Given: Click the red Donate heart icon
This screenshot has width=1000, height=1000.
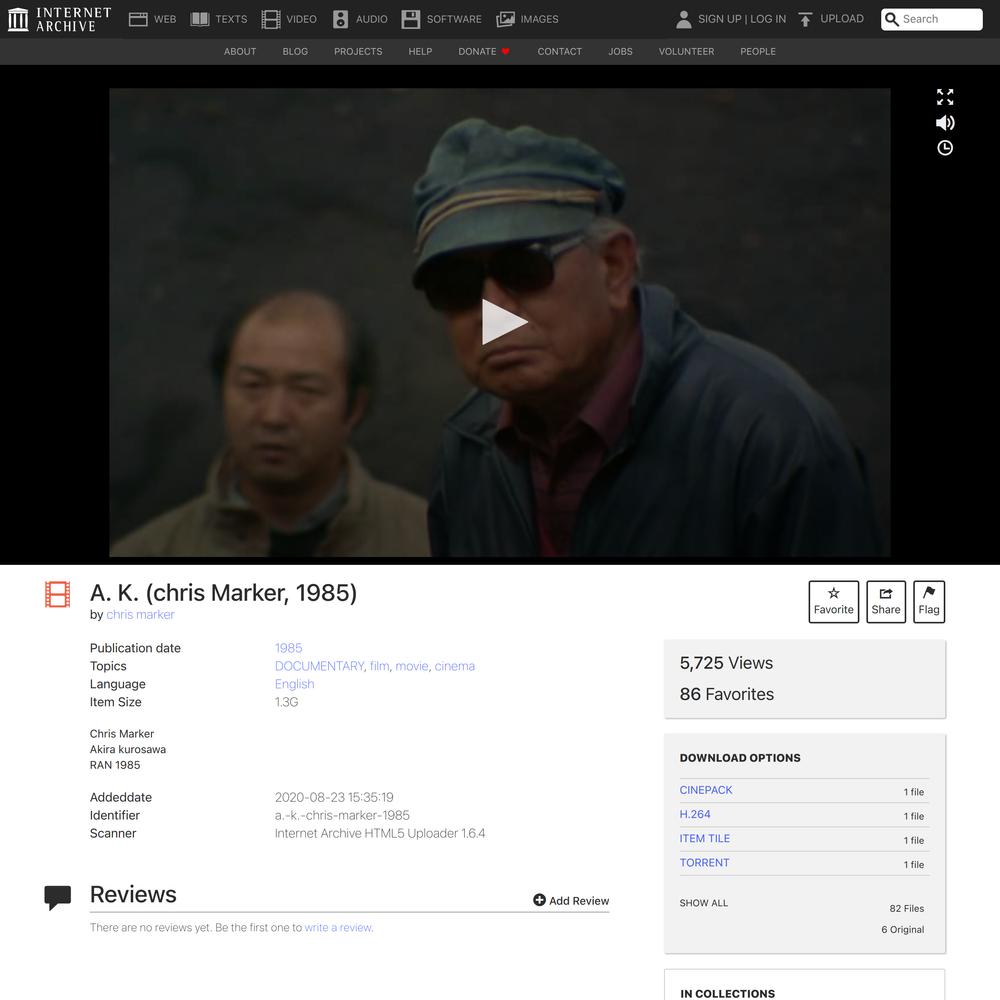Looking at the screenshot, I should (x=505, y=52).
